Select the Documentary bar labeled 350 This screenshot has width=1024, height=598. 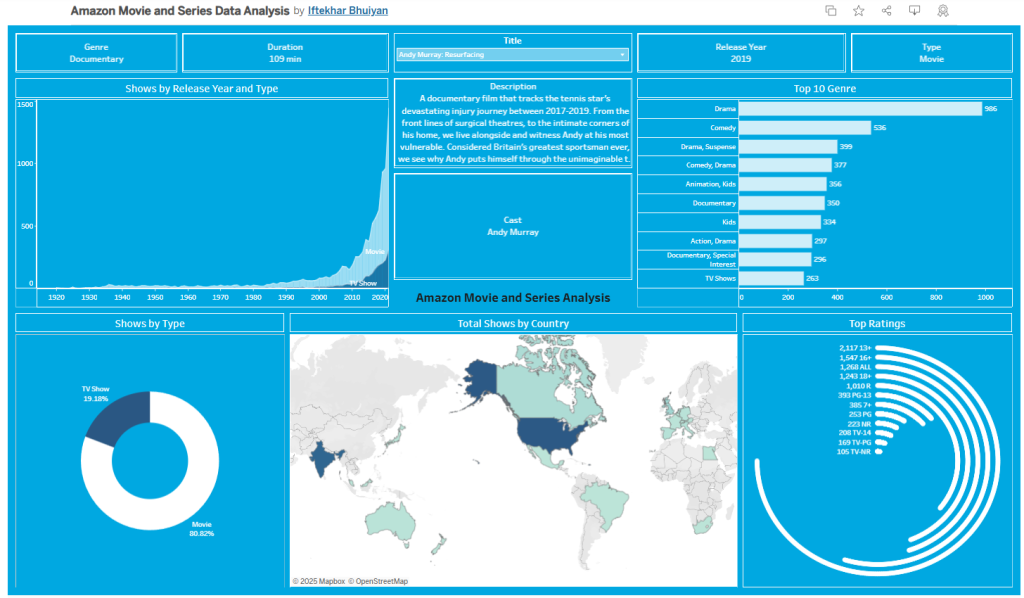[x=782, y=203]
